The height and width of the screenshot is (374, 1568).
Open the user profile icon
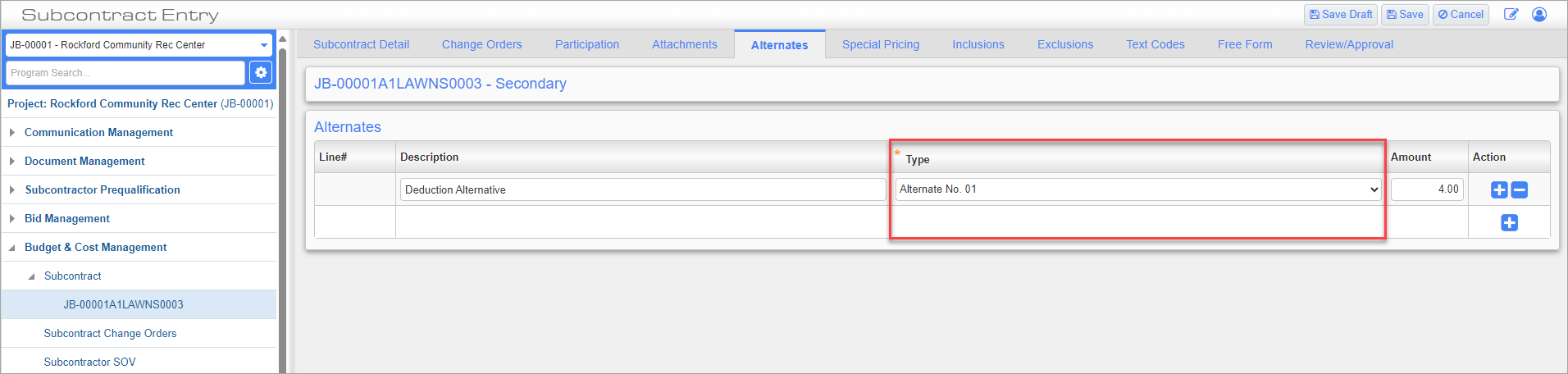click(1539, 15)
